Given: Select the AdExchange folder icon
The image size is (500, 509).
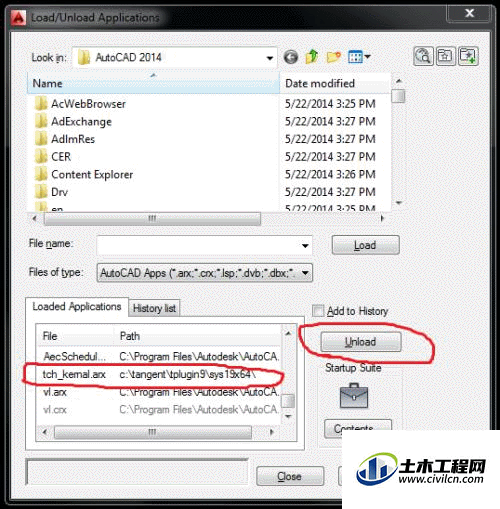Looking at the screenshot, I should tap(41, 121).
